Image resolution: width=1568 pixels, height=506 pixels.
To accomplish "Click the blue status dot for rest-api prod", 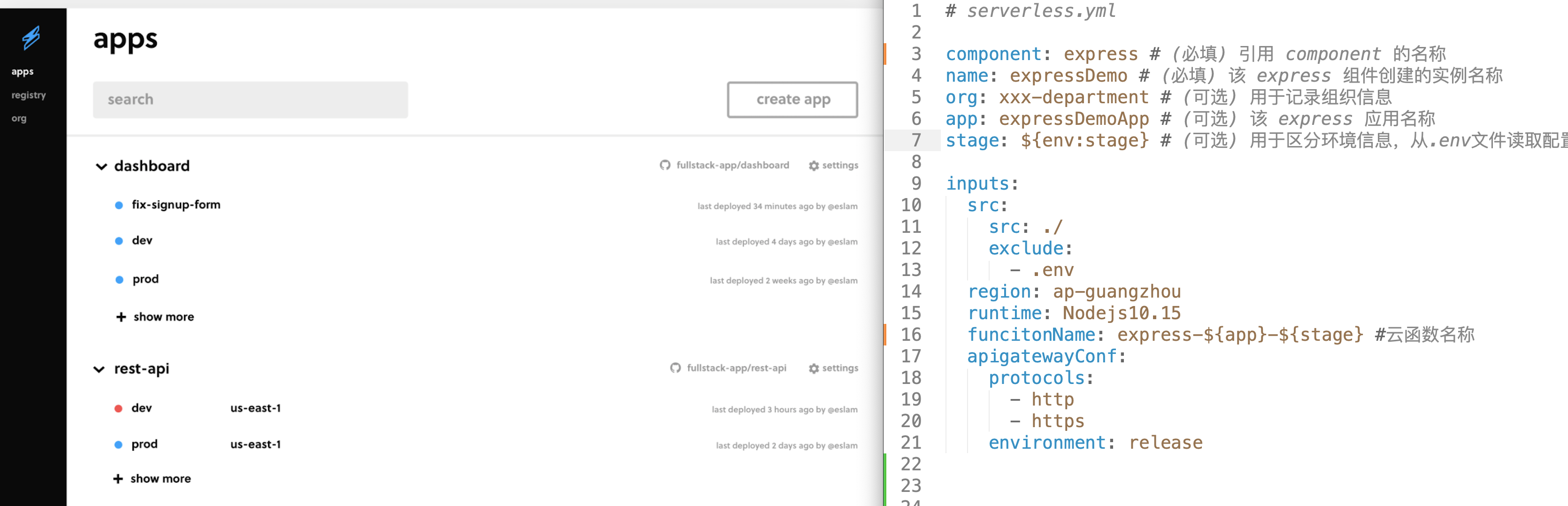I will click(x=119, y=445).
